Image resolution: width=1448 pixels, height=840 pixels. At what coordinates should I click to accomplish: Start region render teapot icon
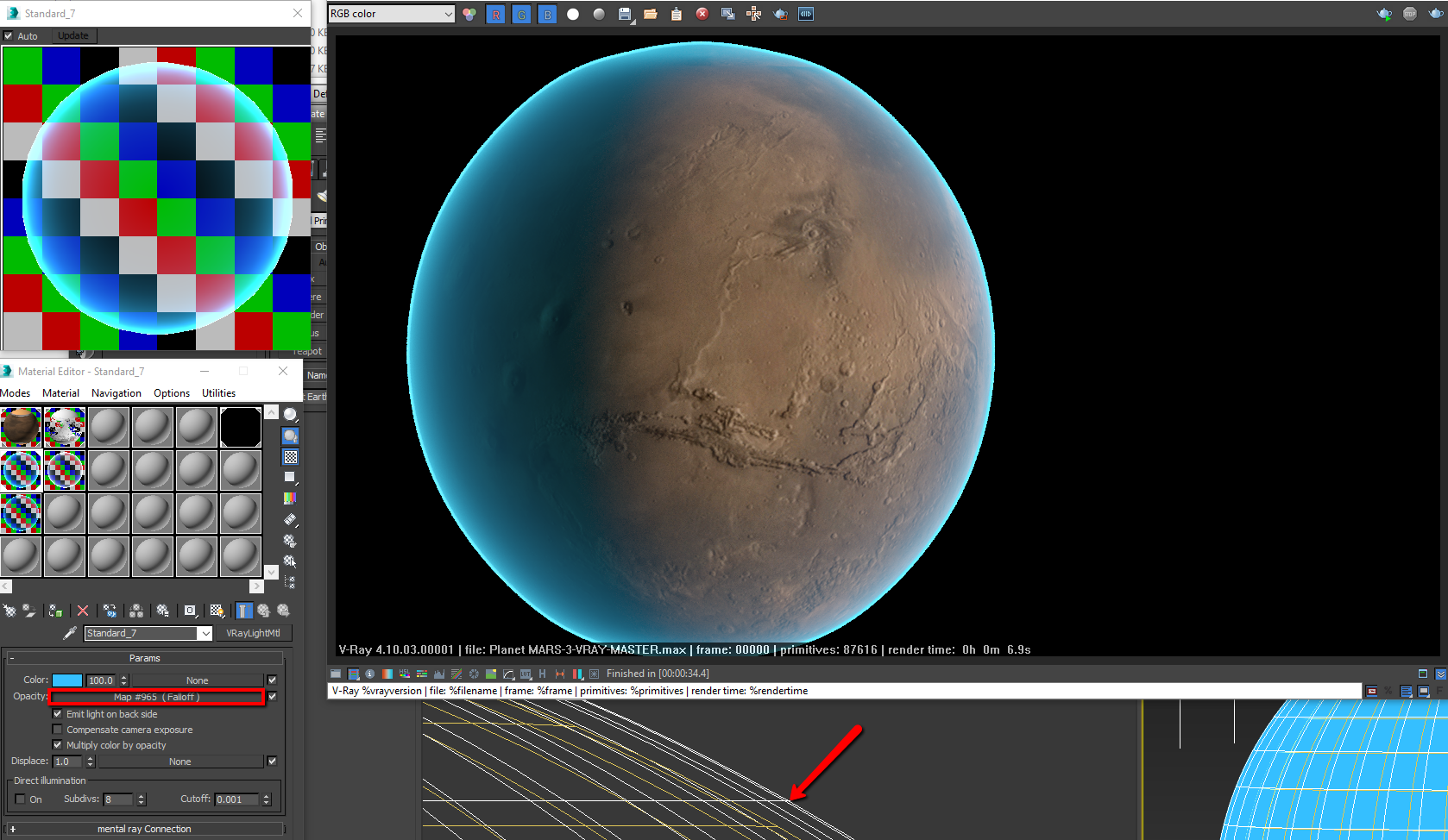click(780, 15)
